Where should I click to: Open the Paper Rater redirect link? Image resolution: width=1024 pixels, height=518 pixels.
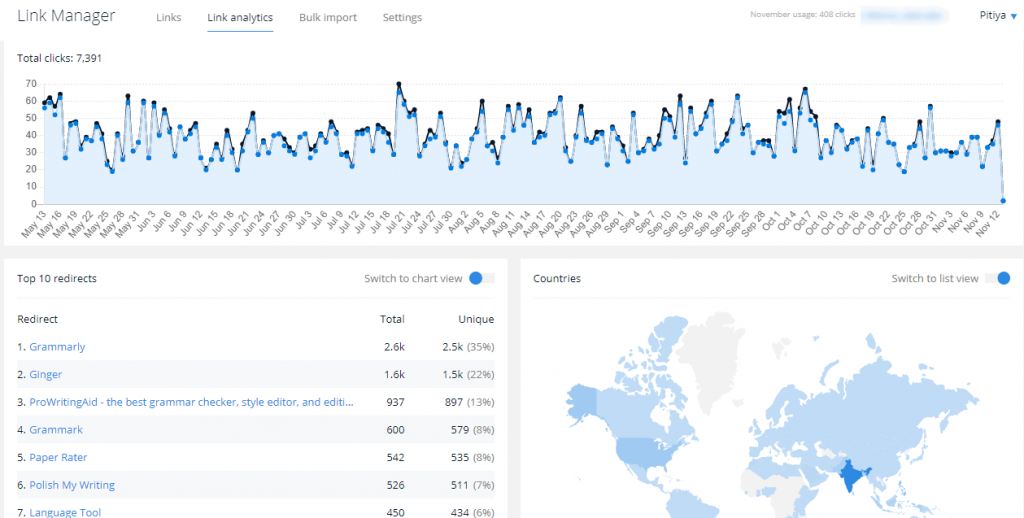point(58,457)
